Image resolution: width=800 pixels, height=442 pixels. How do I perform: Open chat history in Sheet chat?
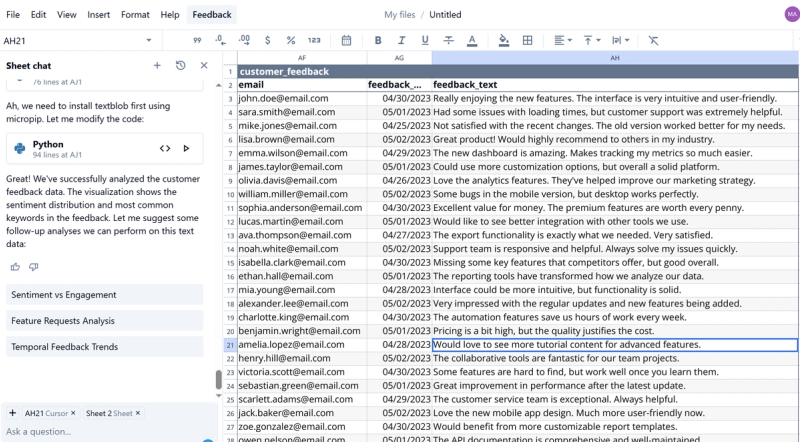[180, 65]
